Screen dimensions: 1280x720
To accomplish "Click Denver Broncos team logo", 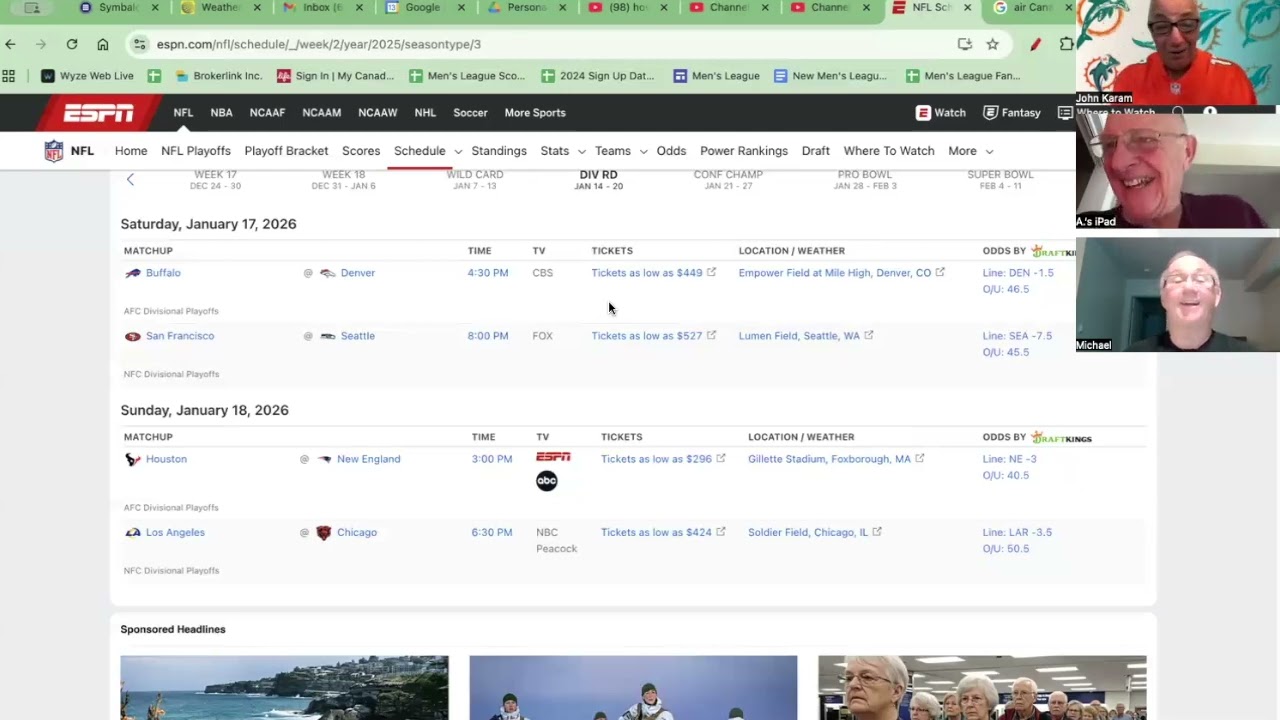I will point(327,273).
